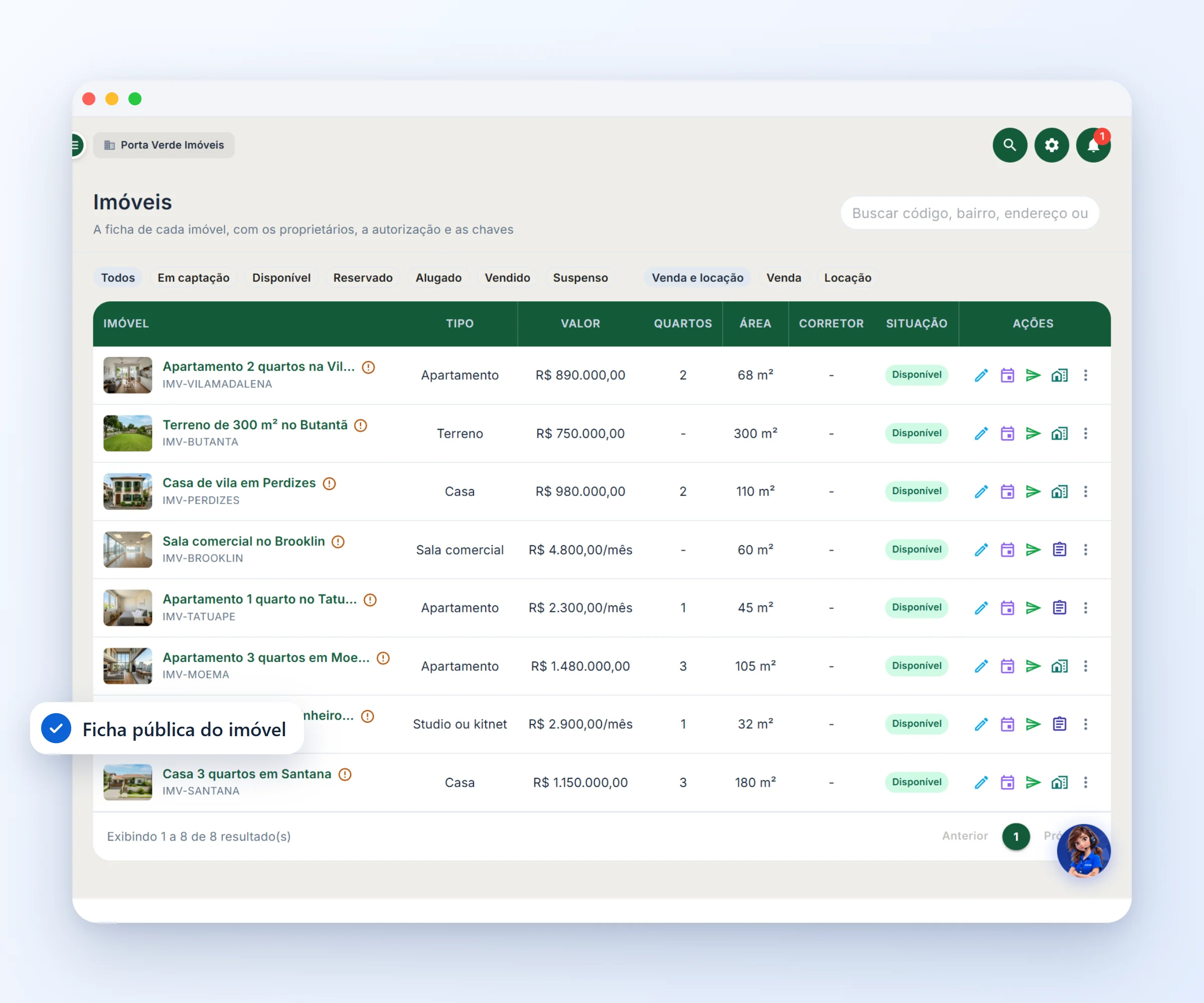
Task: Open the global search icon in header
Action: [1009, 145]
